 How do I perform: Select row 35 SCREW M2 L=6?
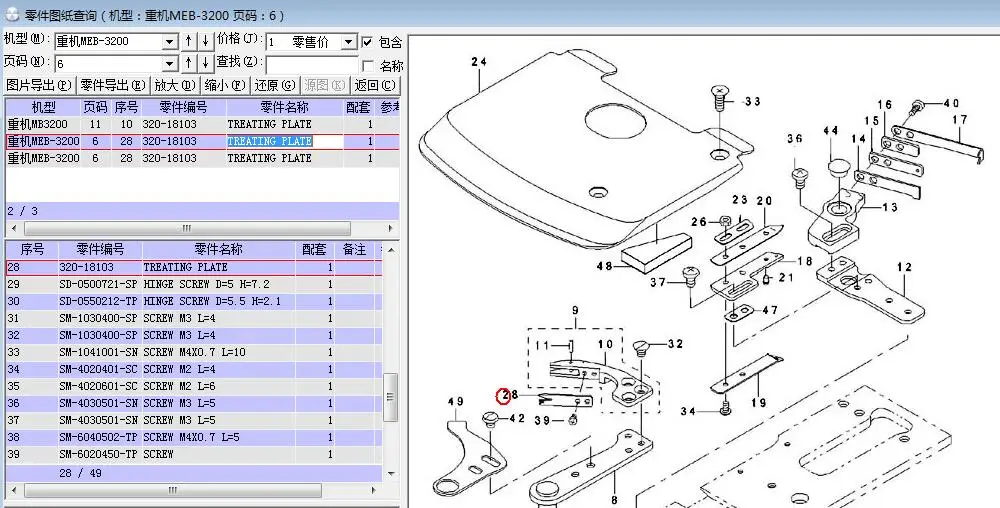point(194,386)
